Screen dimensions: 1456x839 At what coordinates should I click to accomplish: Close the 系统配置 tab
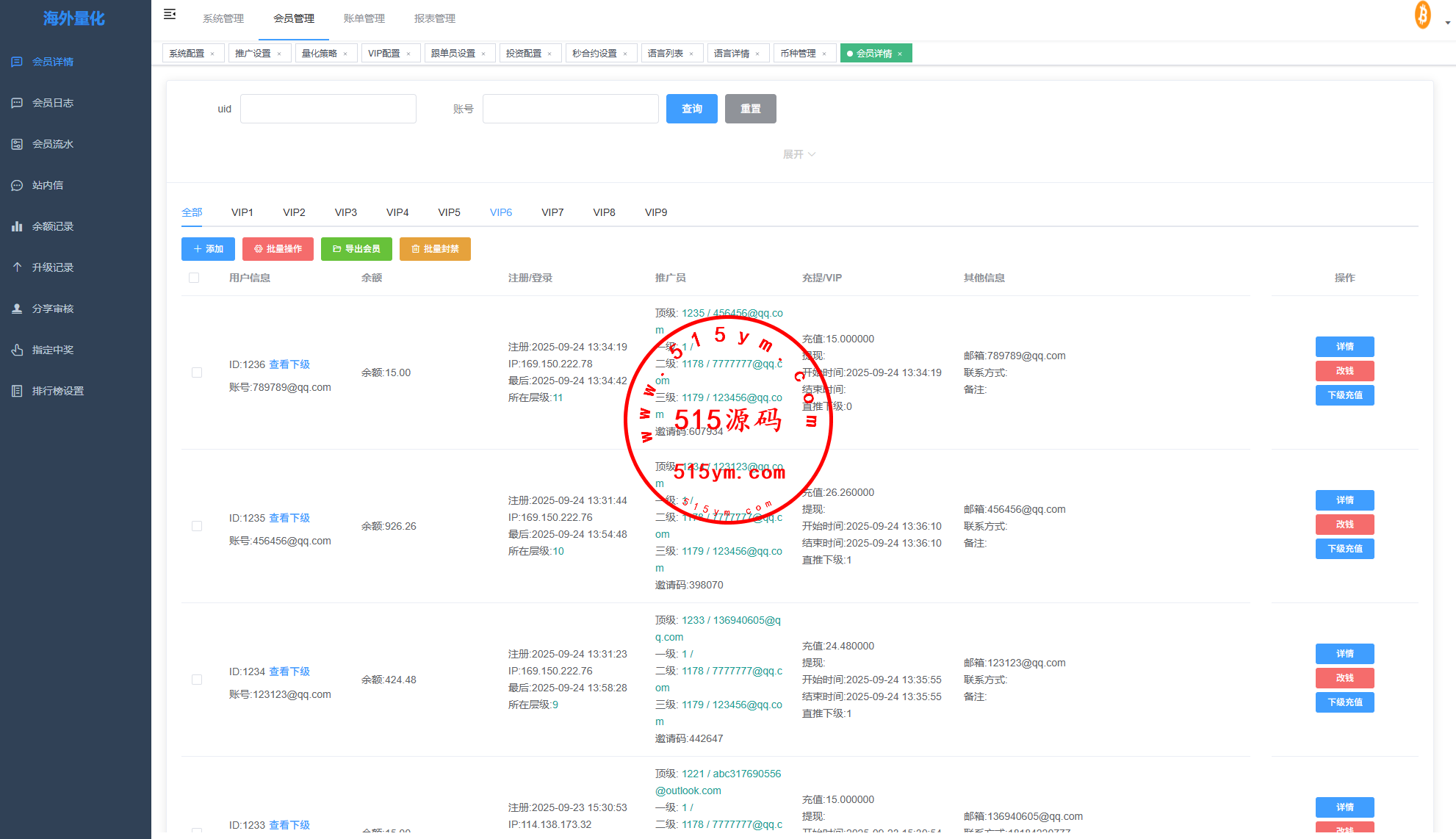212,54
